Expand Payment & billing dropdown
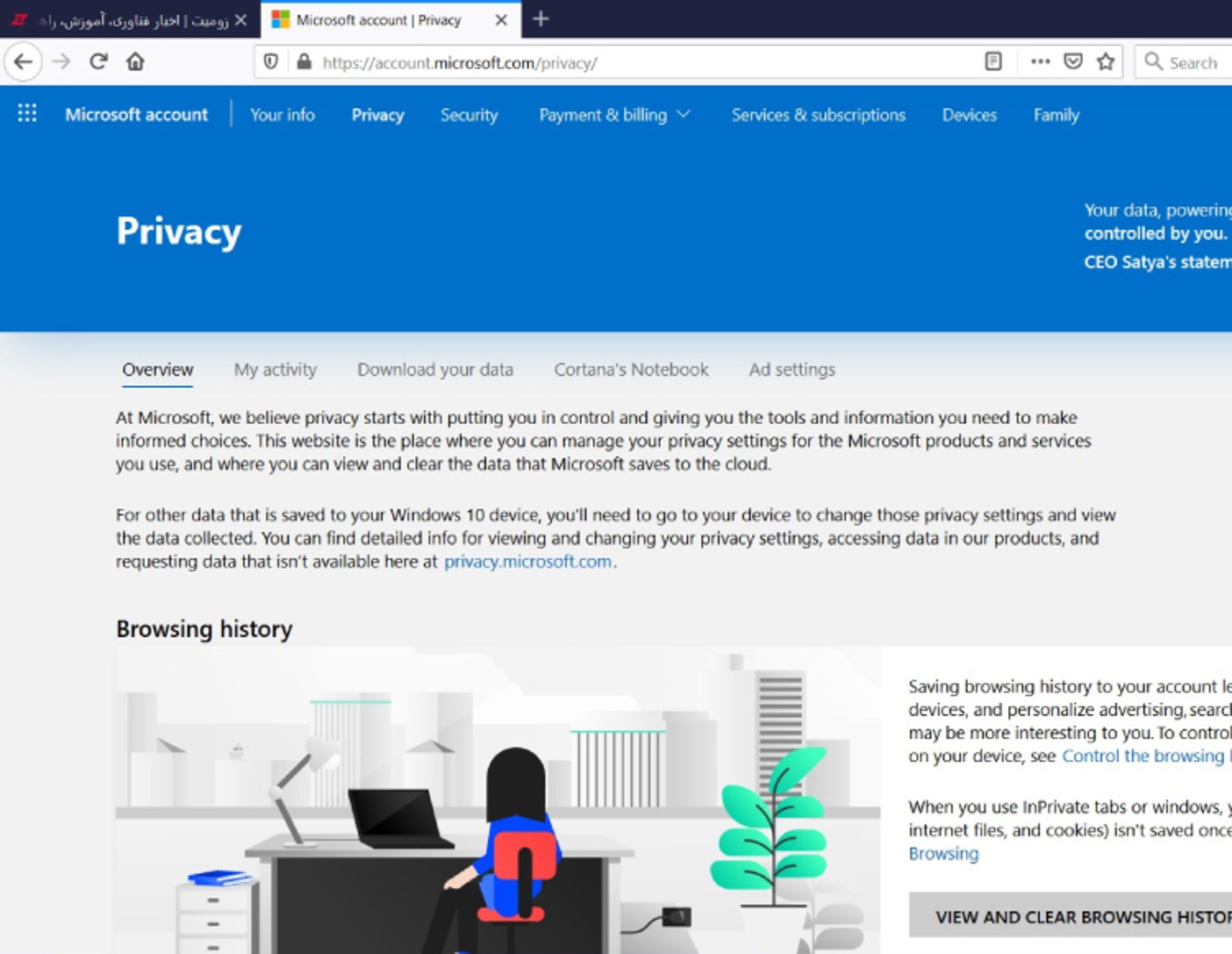The width and height of the screenshot is (1232, 954). (614, 115)
